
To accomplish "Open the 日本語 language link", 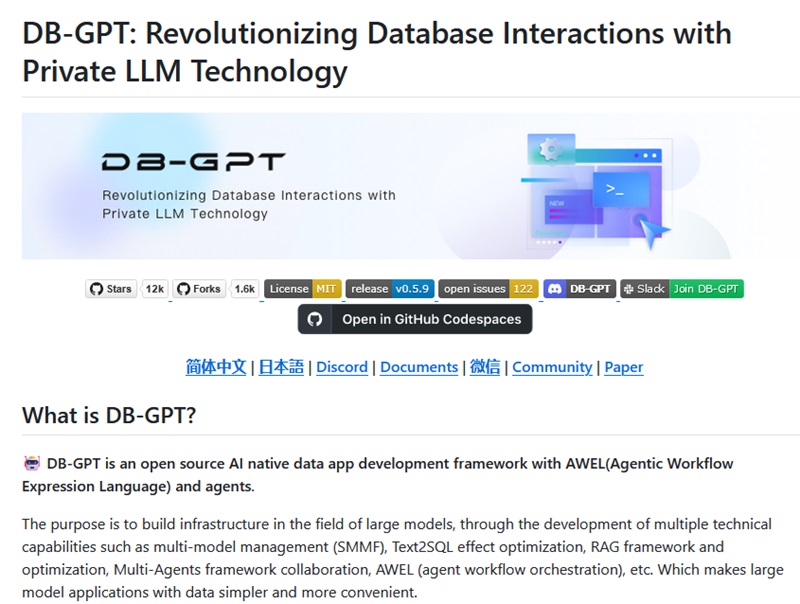I will point(281,367).
